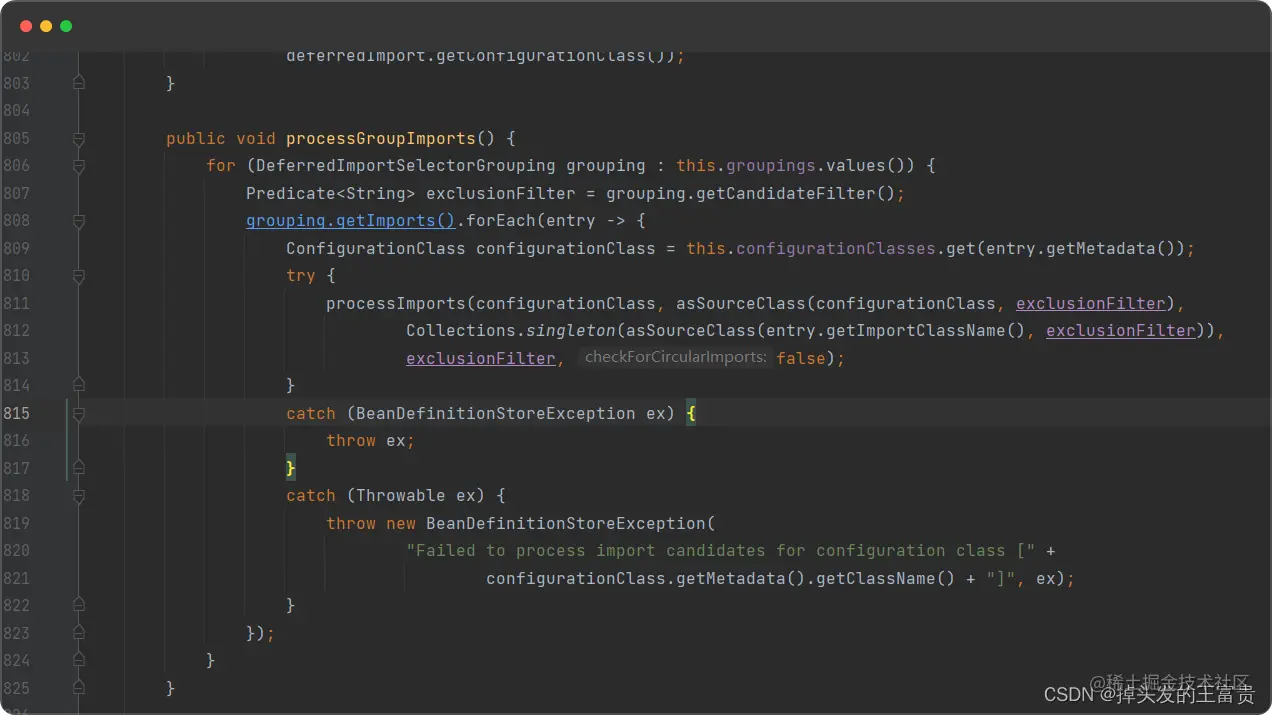Click the red close window button
This screenshot has width=1272, height=715.
(x=26, y=26)
